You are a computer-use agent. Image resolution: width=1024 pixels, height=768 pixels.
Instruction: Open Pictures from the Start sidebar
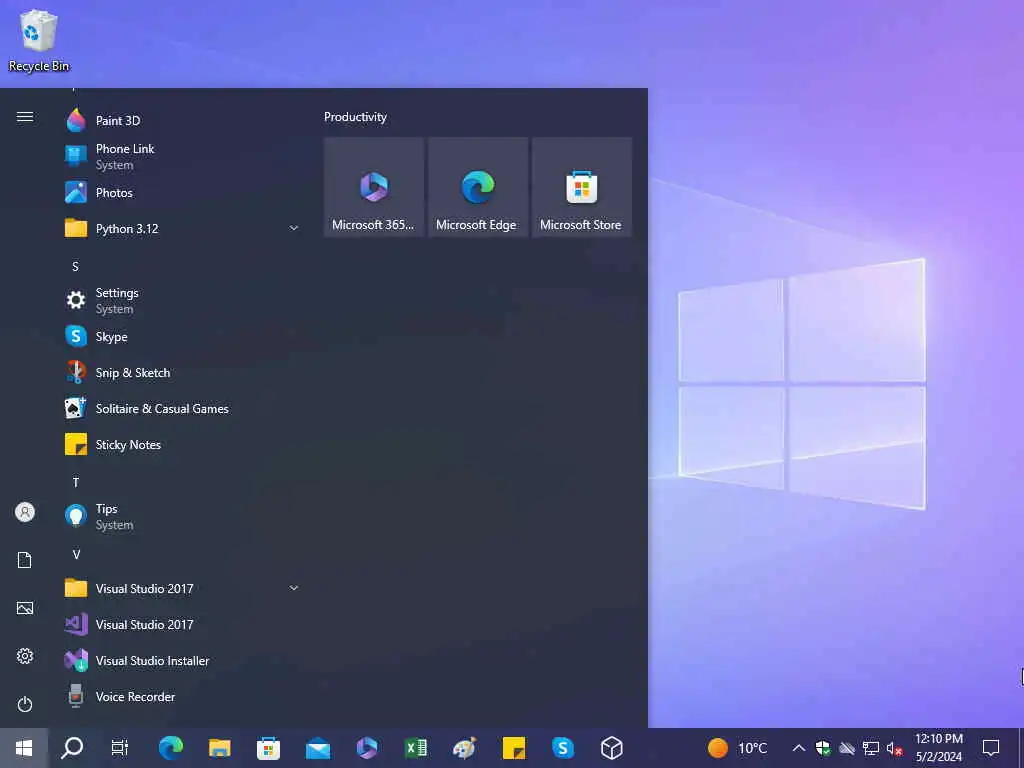pyautogui.click(x=25, y=608)
